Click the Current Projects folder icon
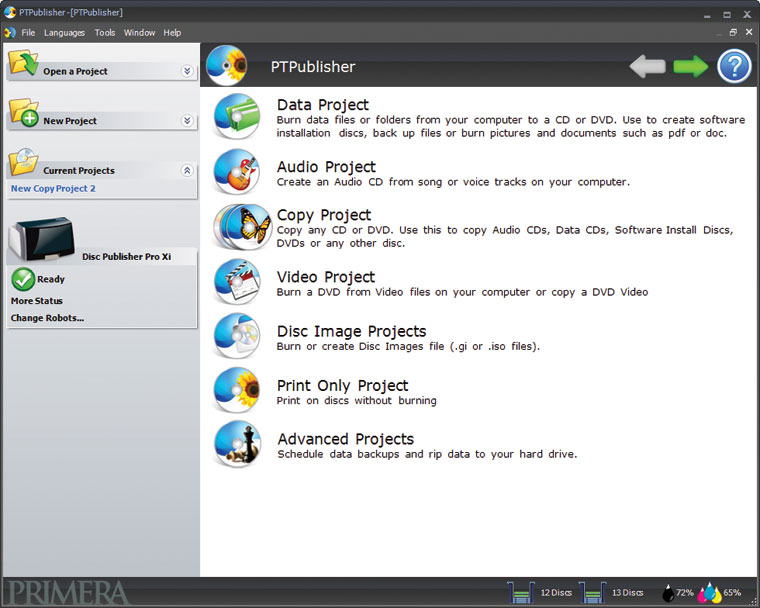 coord(23,162)
